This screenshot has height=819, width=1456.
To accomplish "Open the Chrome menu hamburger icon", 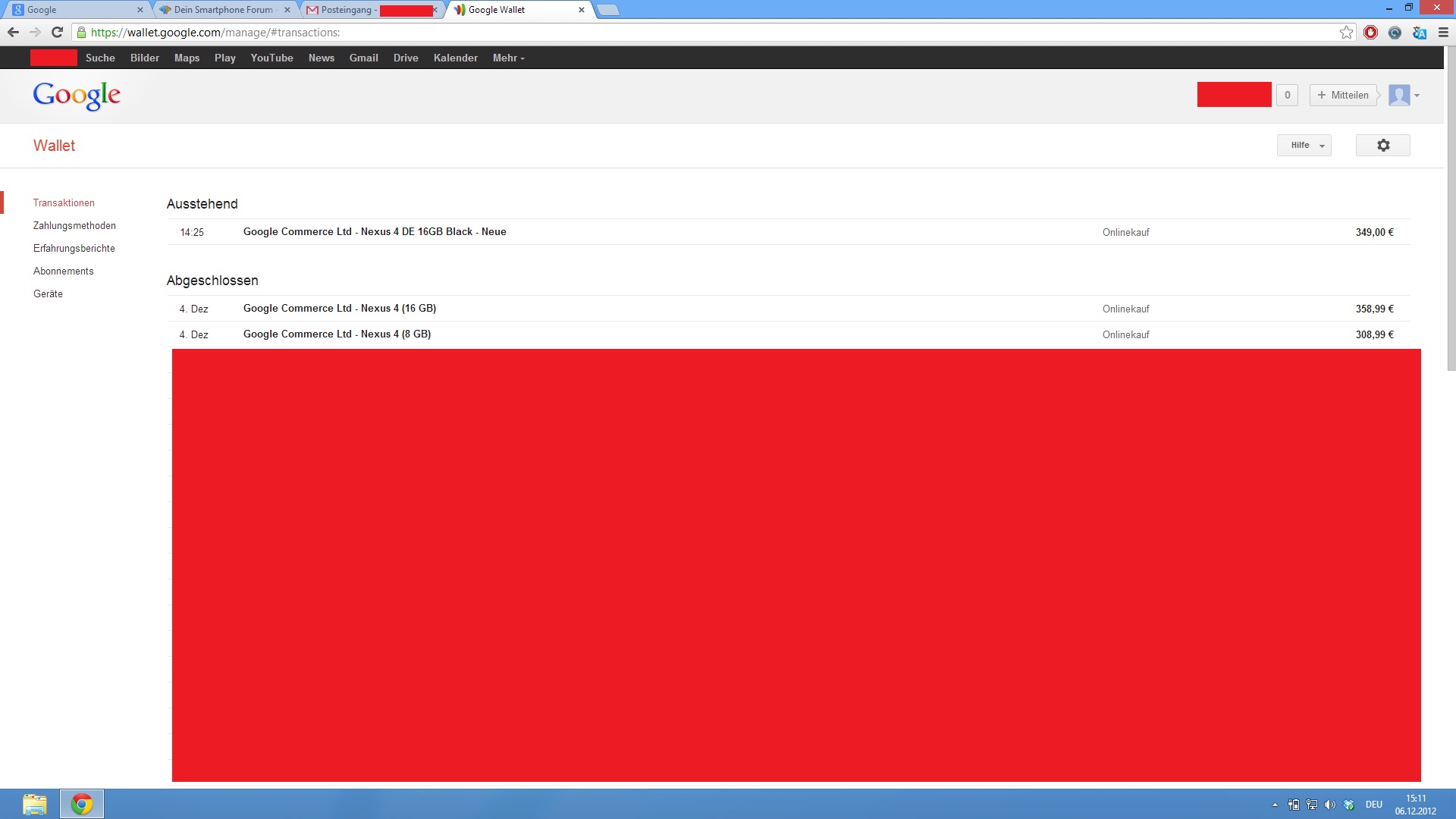I will pyautogui.click(x=1443, y=32).
